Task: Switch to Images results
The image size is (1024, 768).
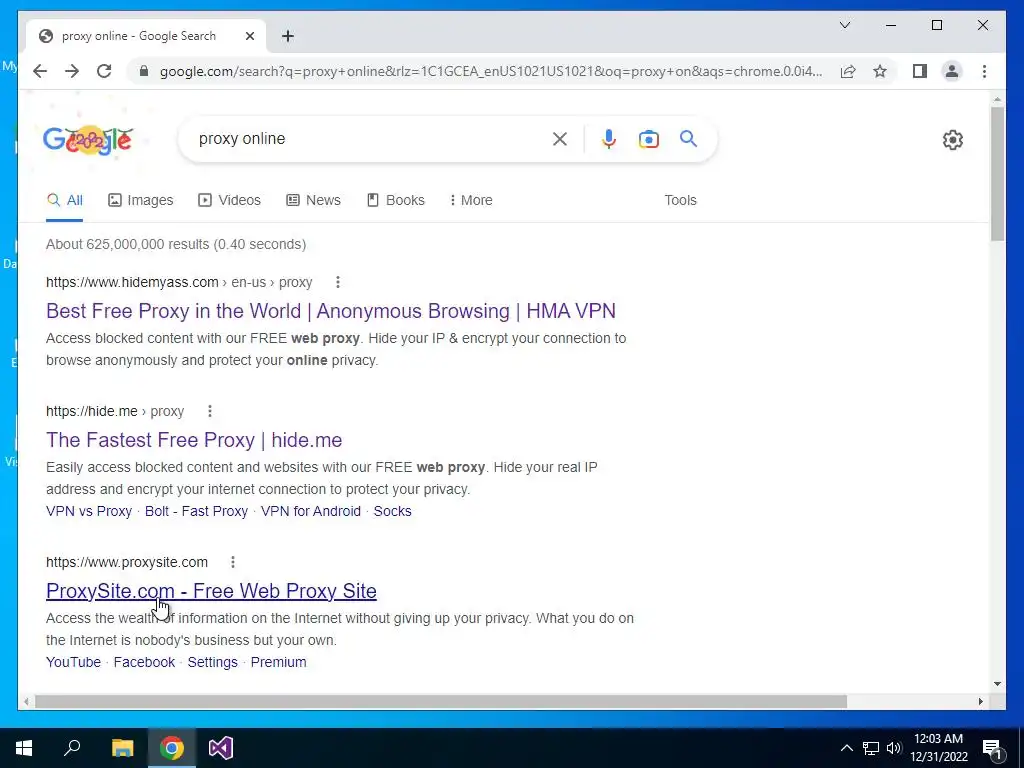Action: [140, 200]
